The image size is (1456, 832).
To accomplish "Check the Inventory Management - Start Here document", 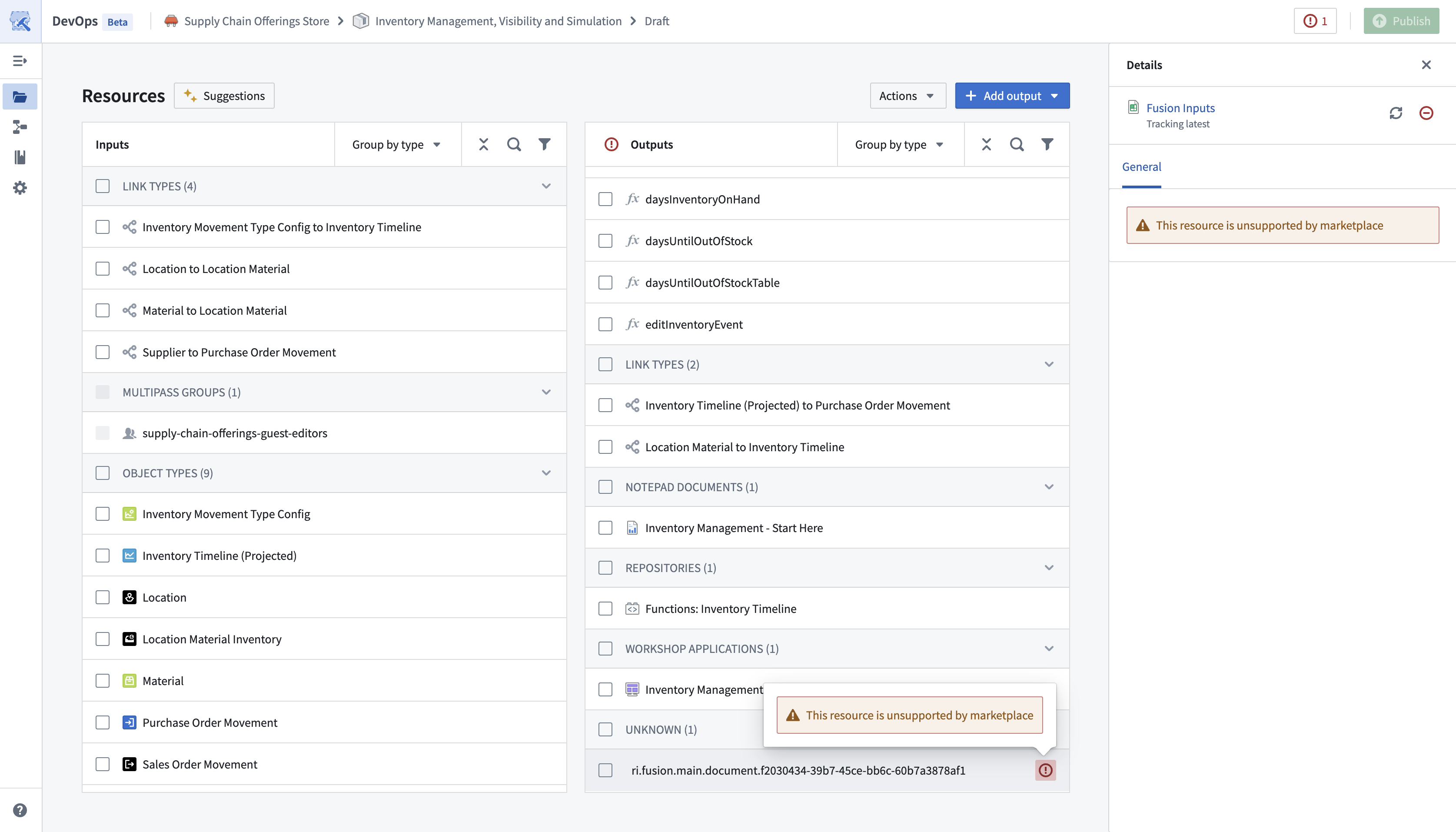I will coord(605,528).
